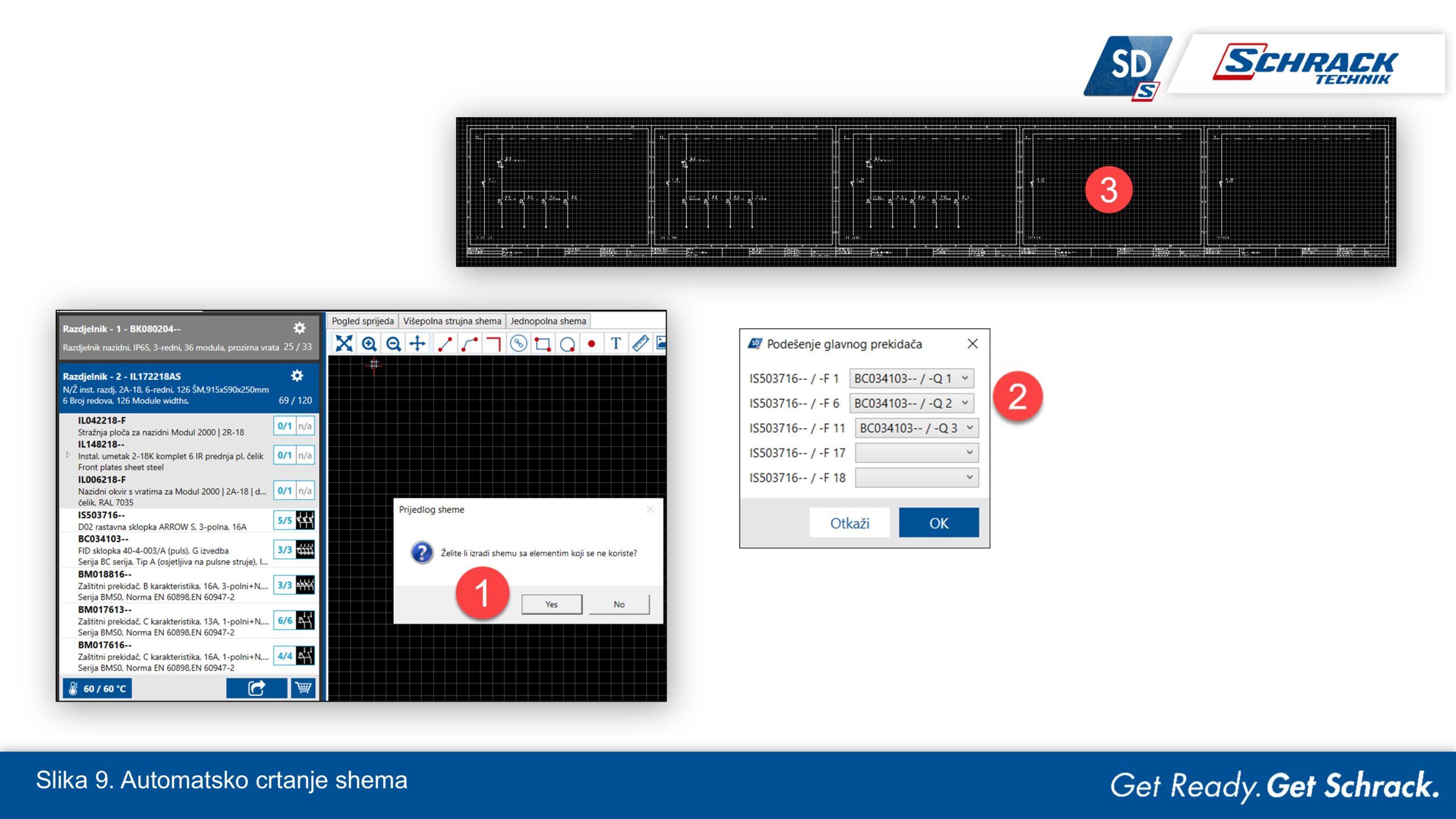The height and width of the screenshot is (819, 1456).
Task: Click the last schematic sheet in overview strip
Action: (x=1296, y=192)
